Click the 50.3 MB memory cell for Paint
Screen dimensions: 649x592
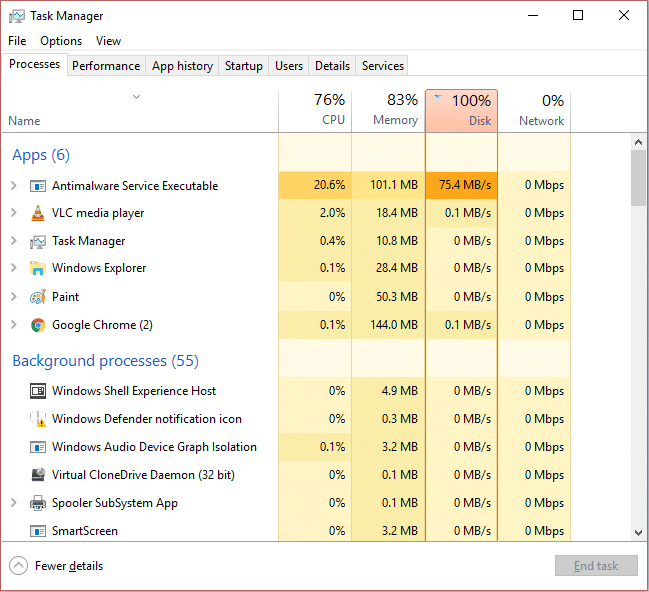(x=388, y=297)
